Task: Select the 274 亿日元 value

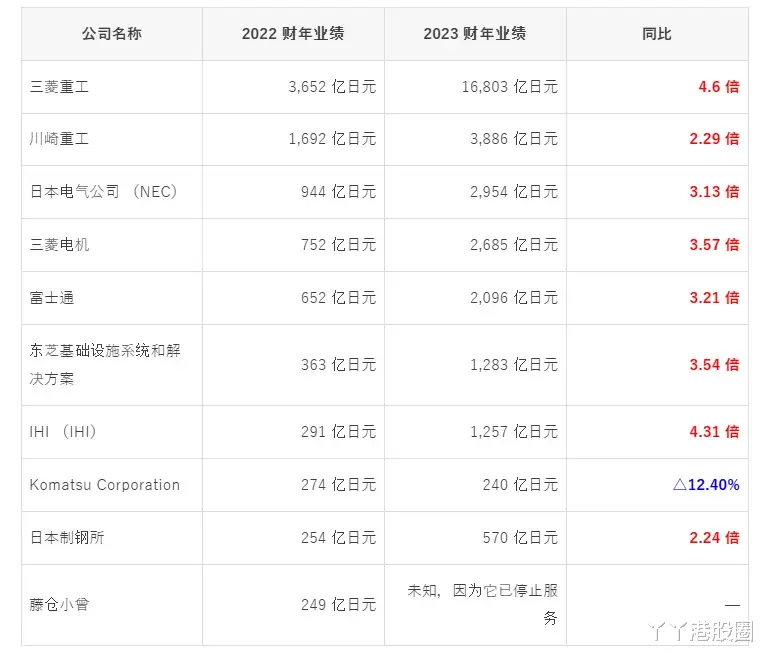Action: click(339, 485)
